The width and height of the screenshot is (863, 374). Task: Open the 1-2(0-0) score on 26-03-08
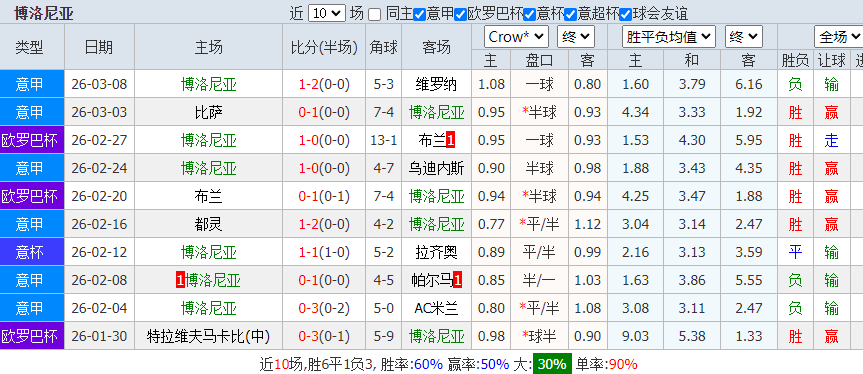[324, 84]
